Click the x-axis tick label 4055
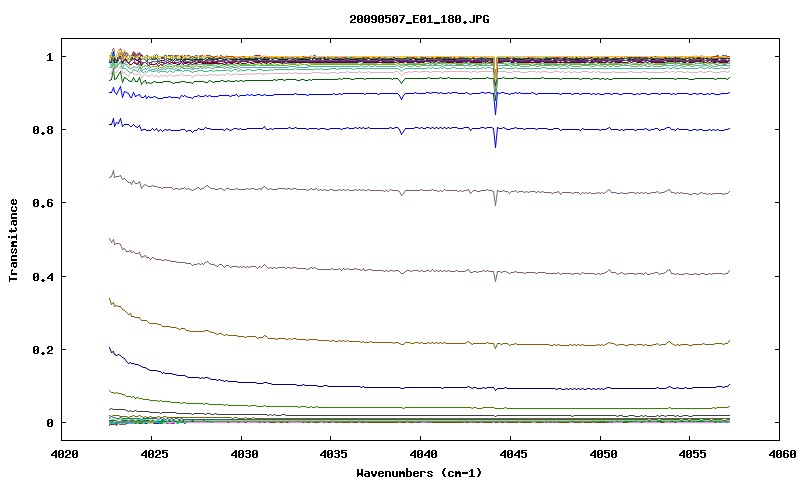800x480 pixels. click(690, 454)
